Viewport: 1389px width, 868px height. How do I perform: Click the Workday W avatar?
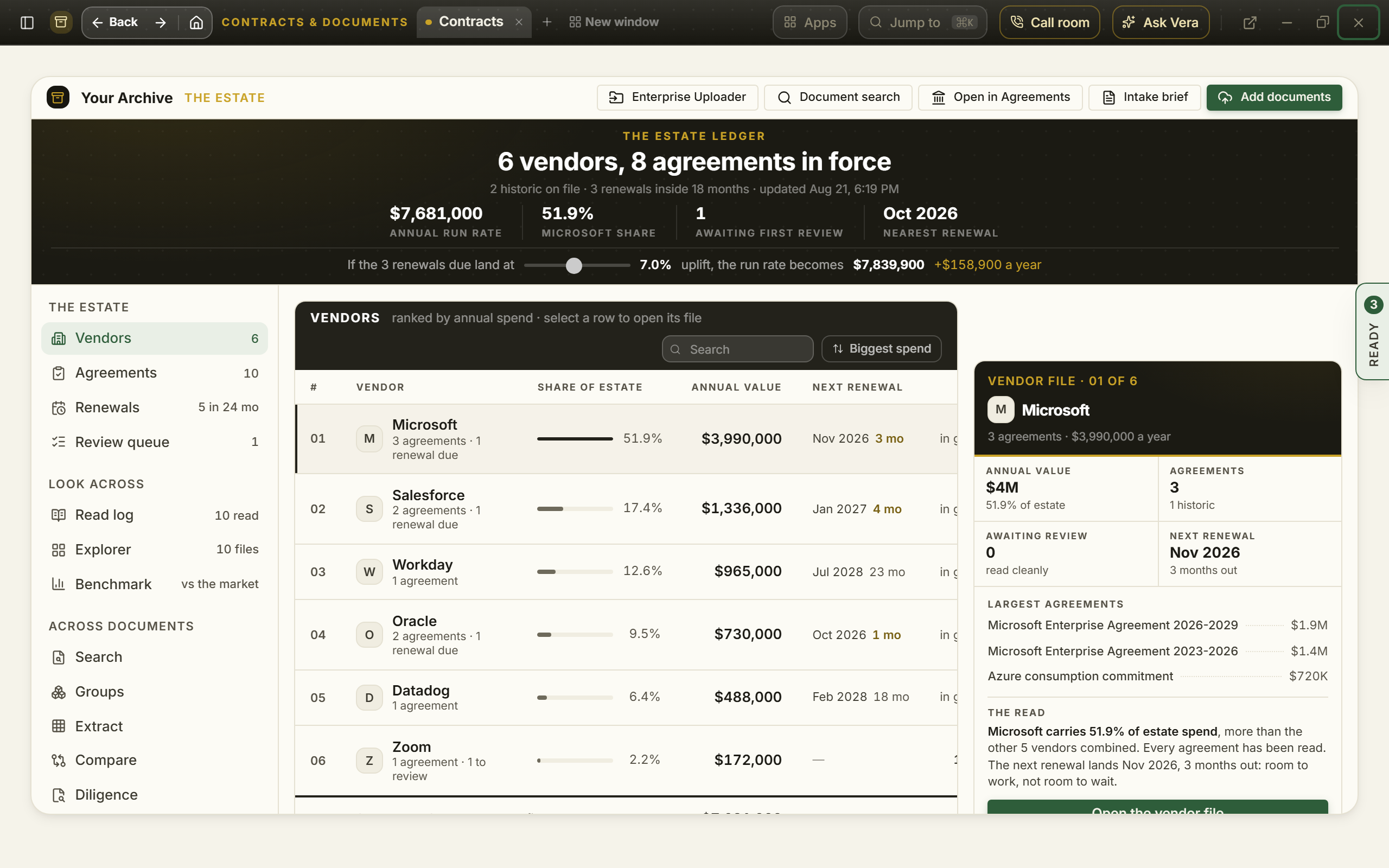369,572
